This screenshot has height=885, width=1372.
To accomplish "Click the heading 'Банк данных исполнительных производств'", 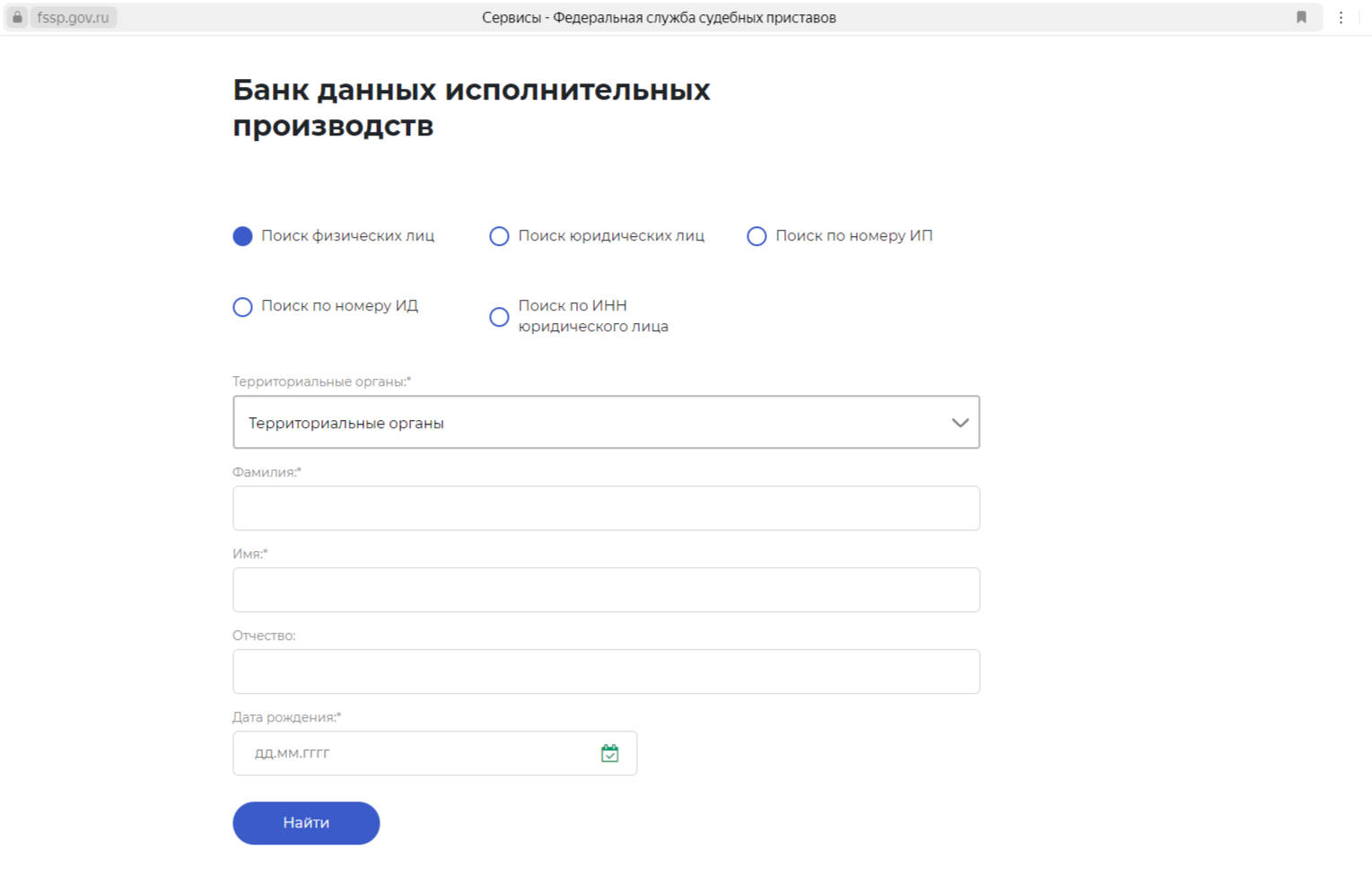I will pos(471,108).
